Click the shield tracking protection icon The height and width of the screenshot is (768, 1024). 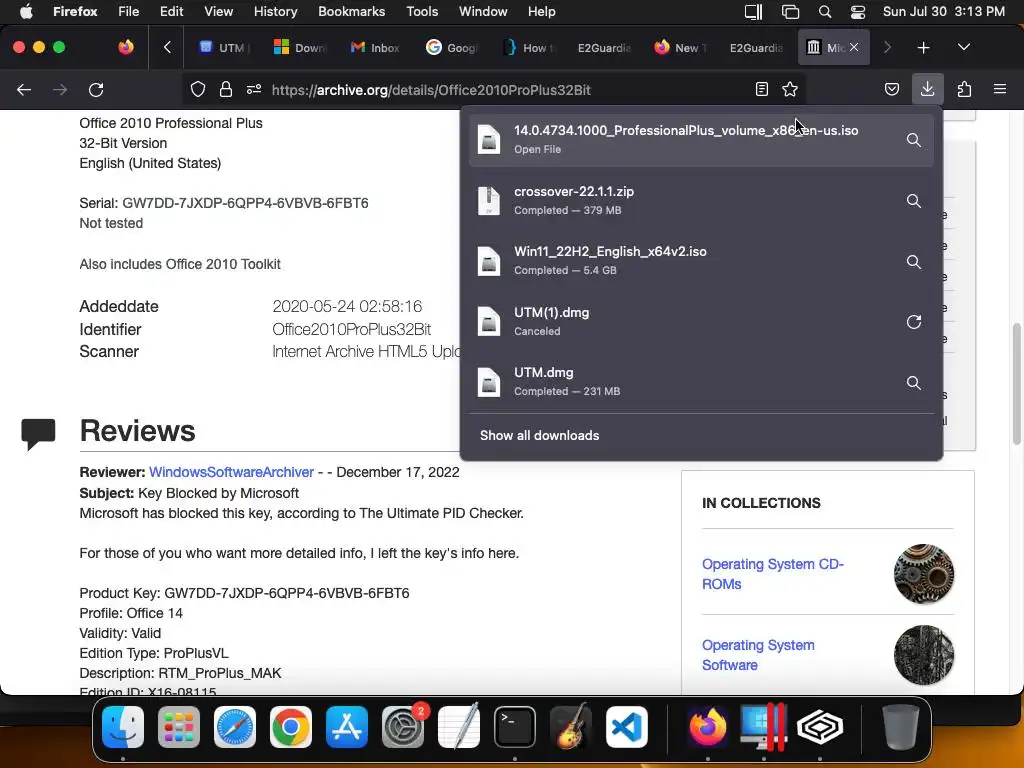198,89
